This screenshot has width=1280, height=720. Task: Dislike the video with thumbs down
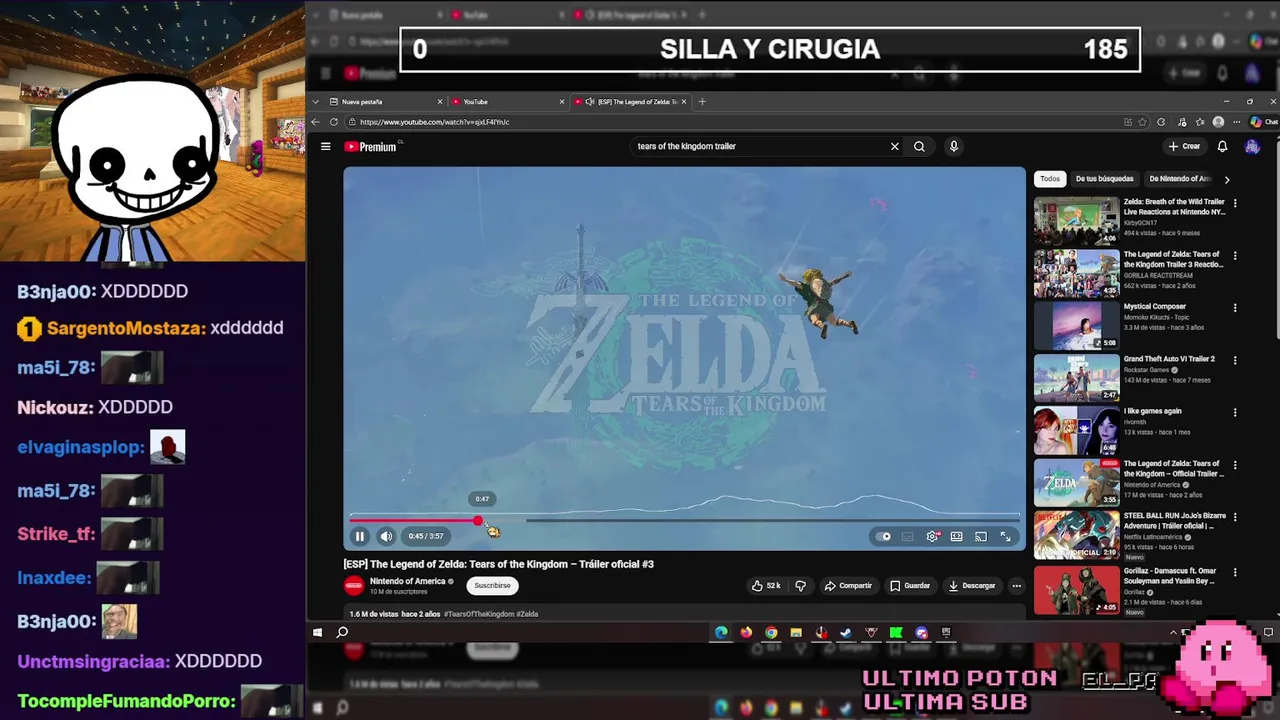point(800,586)
